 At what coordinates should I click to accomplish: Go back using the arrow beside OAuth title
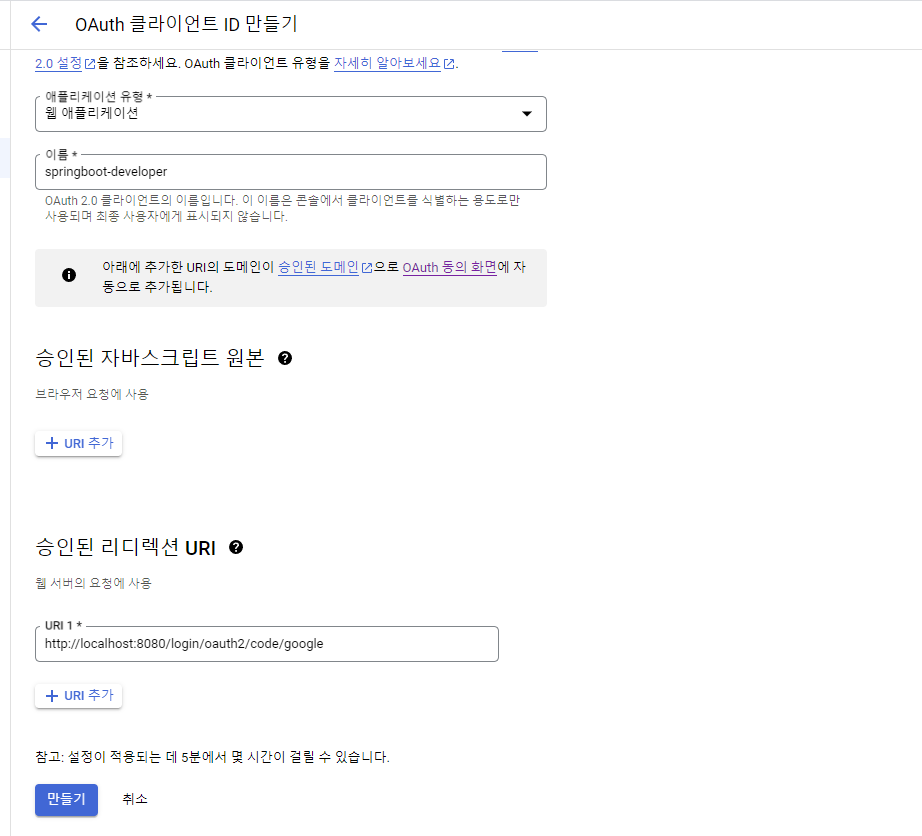tap(39, 24)
